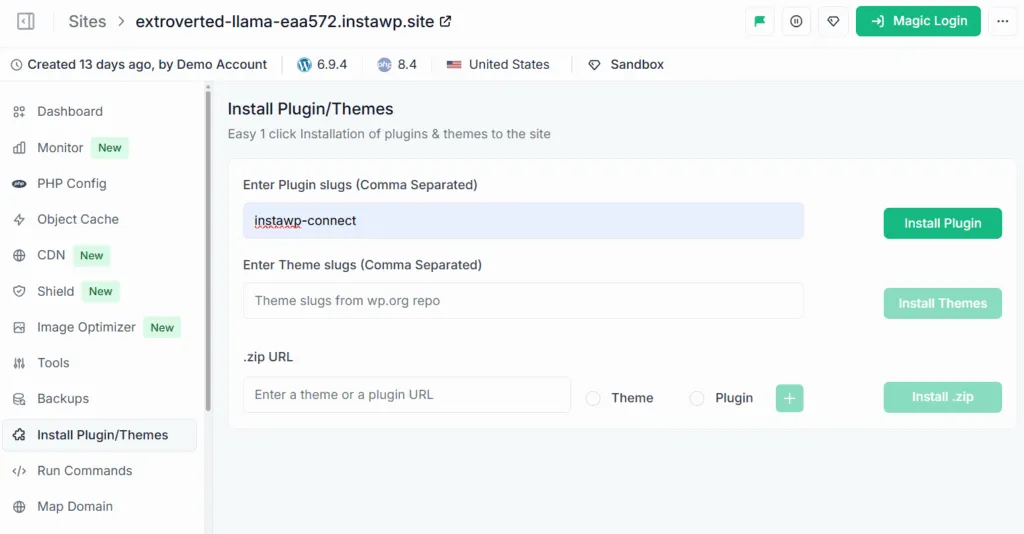Click the PHP version badge icon
Screen dimensions: 1024x534
pos(384,65)
